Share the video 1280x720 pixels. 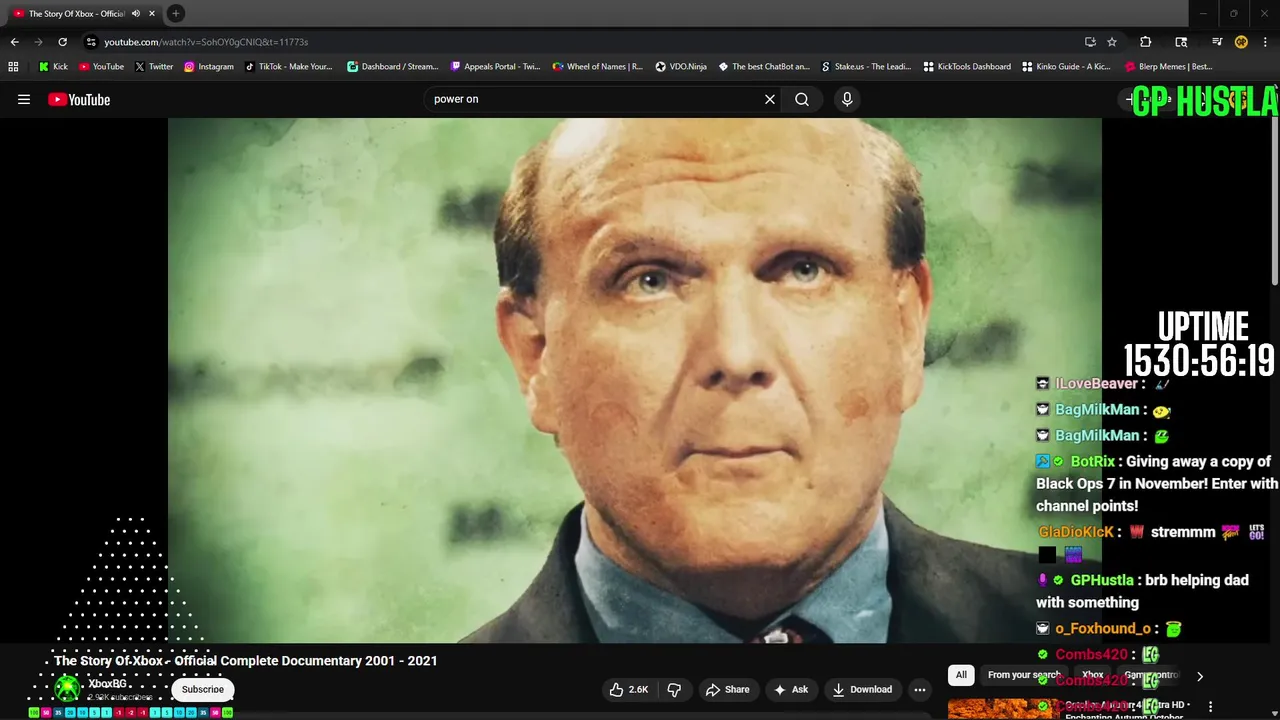(727, 689)
